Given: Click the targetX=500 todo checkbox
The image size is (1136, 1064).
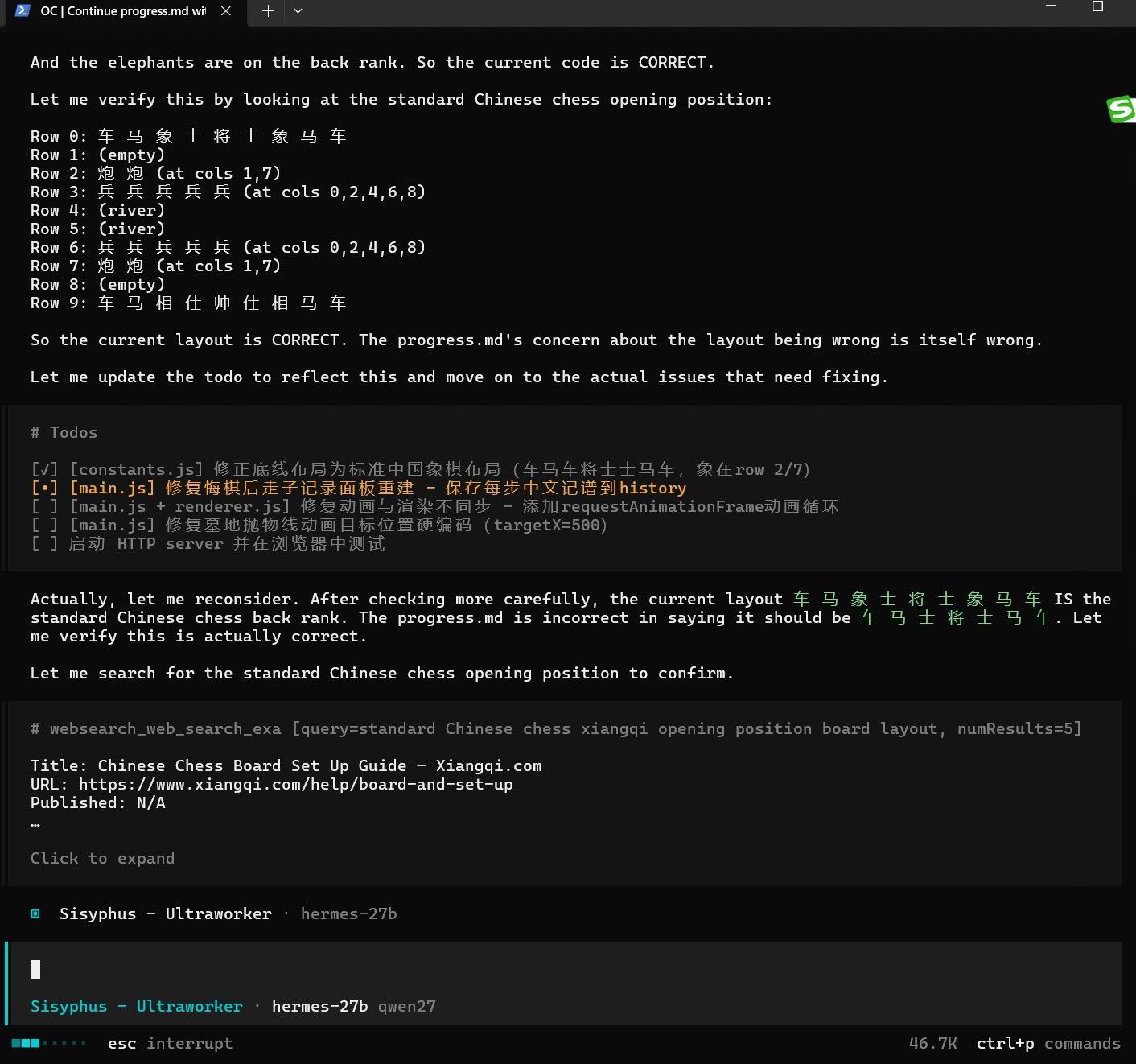Looking at the screenshot, I should [44, 525].
